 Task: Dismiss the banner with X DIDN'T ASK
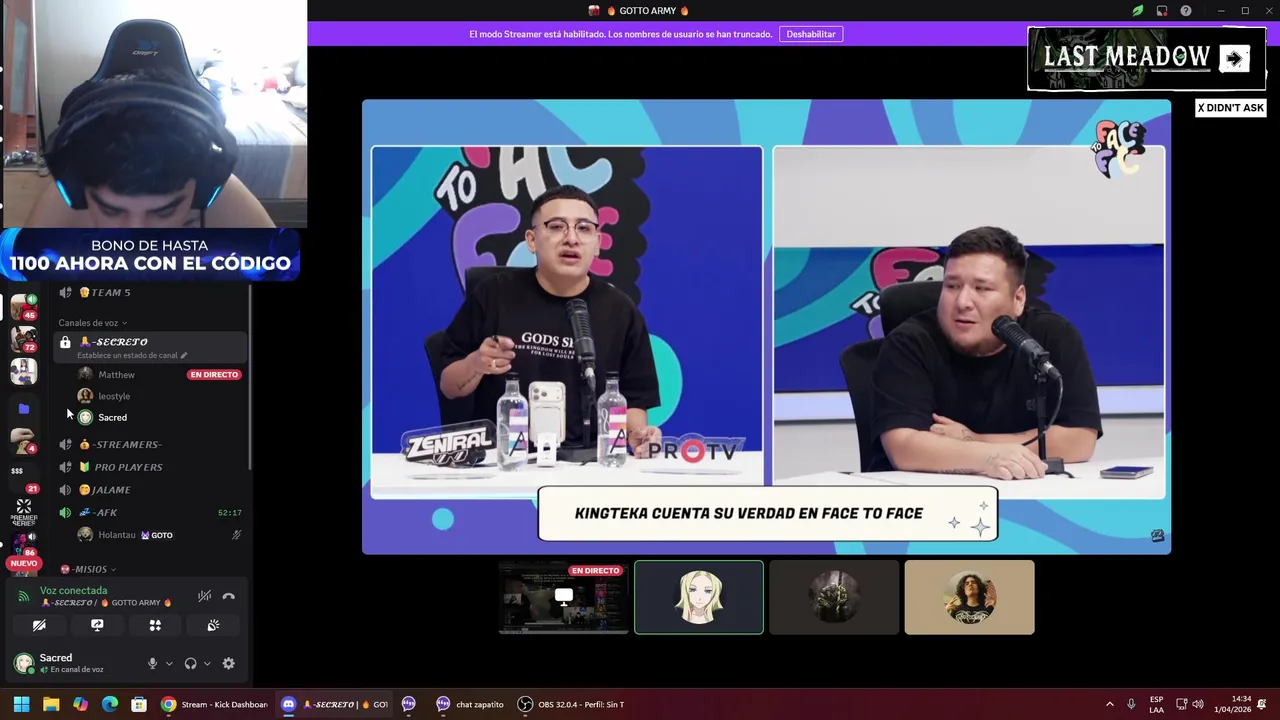pyautogui.click(x=1231, y=108)
